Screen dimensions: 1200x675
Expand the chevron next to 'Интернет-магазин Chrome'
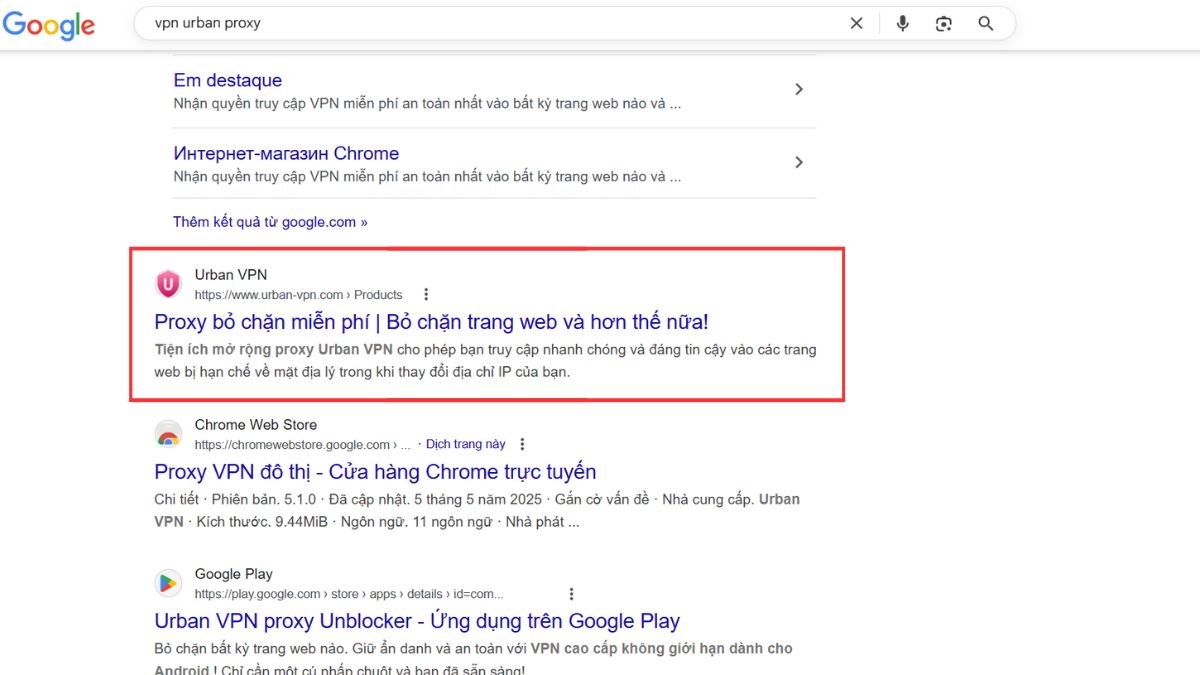(x=798, y=162)
